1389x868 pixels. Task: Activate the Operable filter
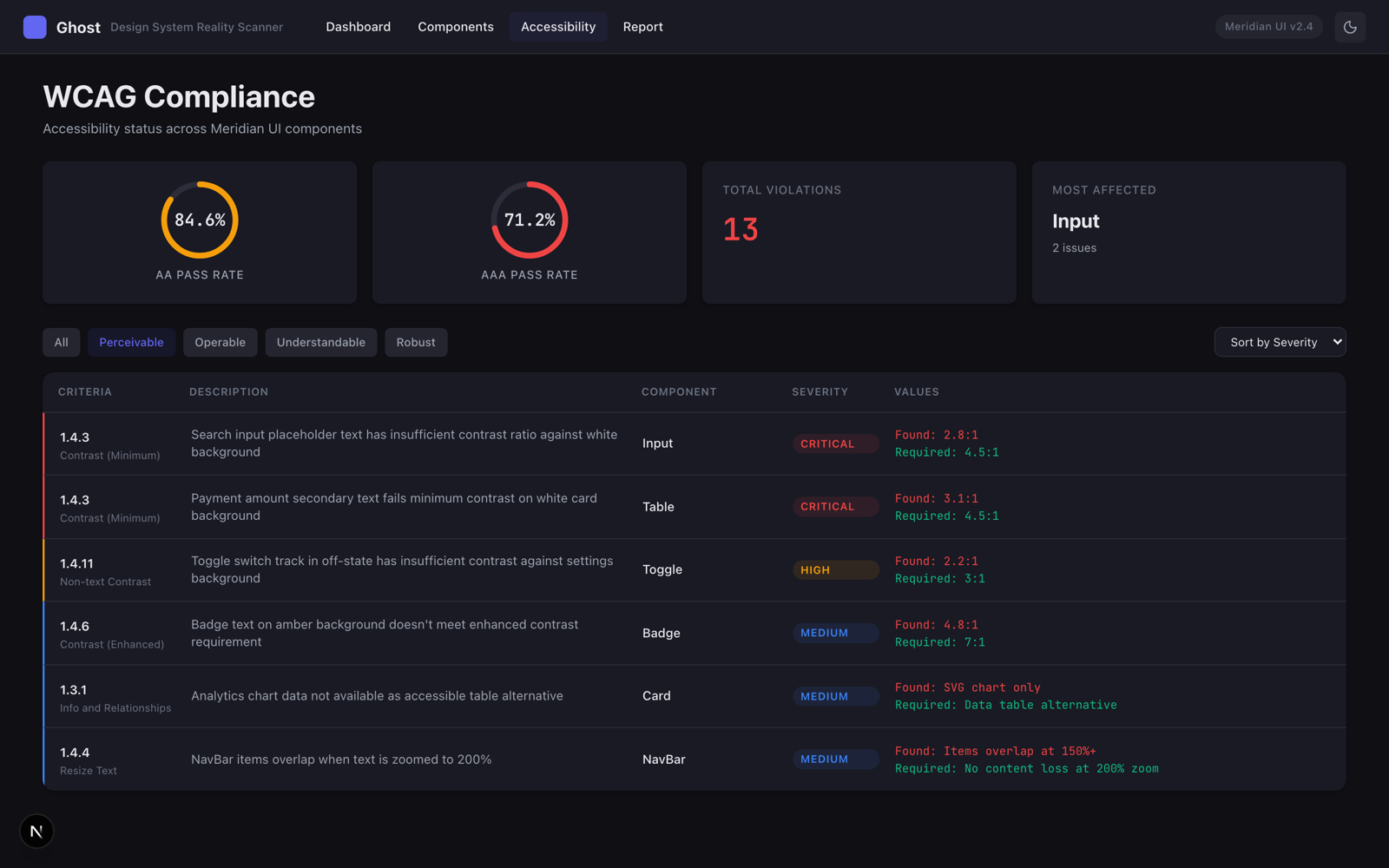220,342
